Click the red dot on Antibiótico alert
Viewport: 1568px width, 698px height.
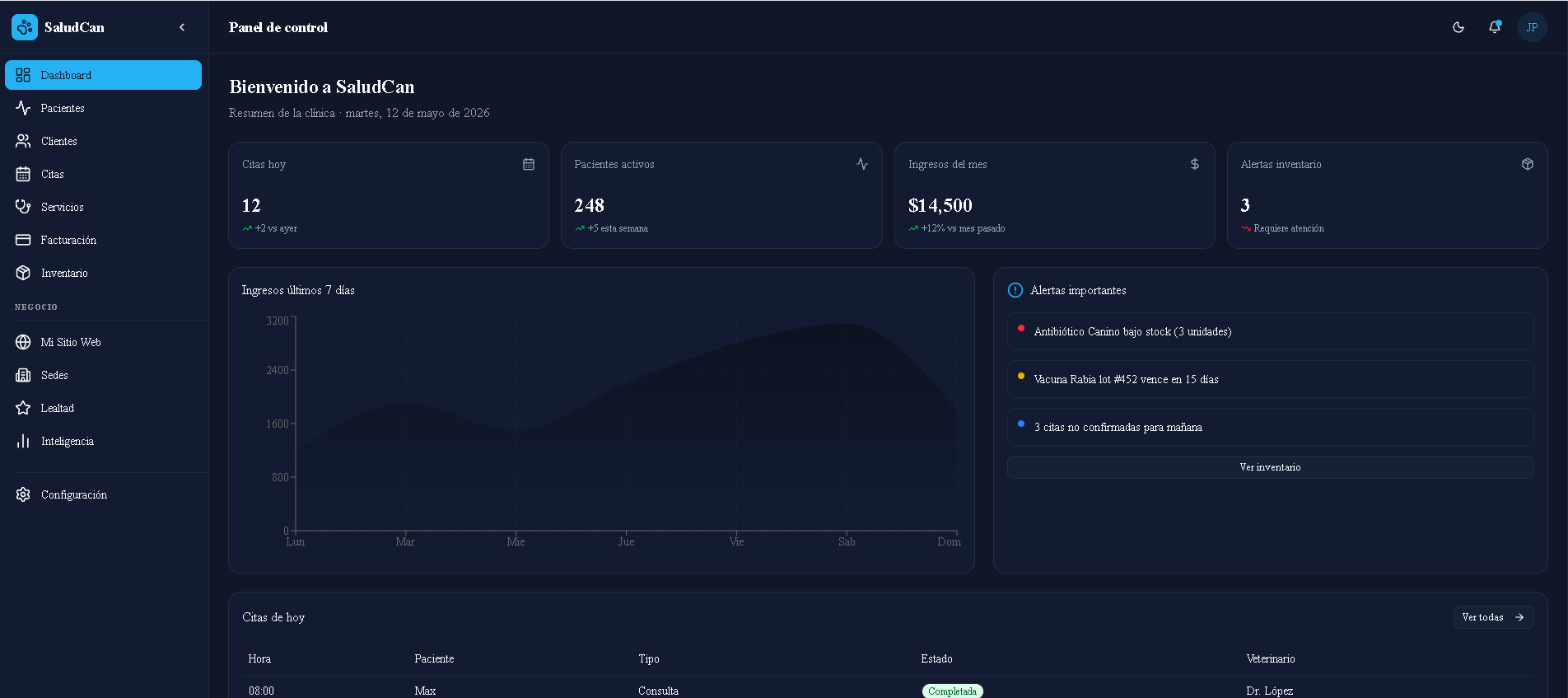tap(1021, 328)
